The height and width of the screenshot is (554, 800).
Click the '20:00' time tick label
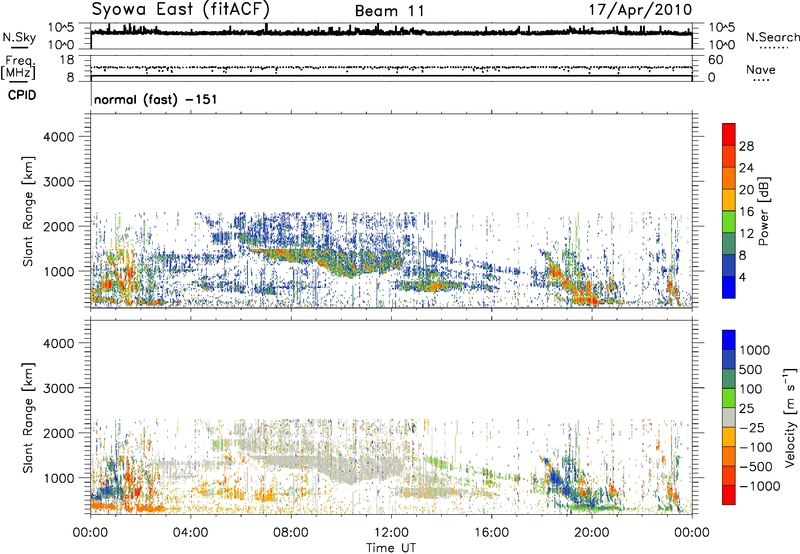point(591,533)
